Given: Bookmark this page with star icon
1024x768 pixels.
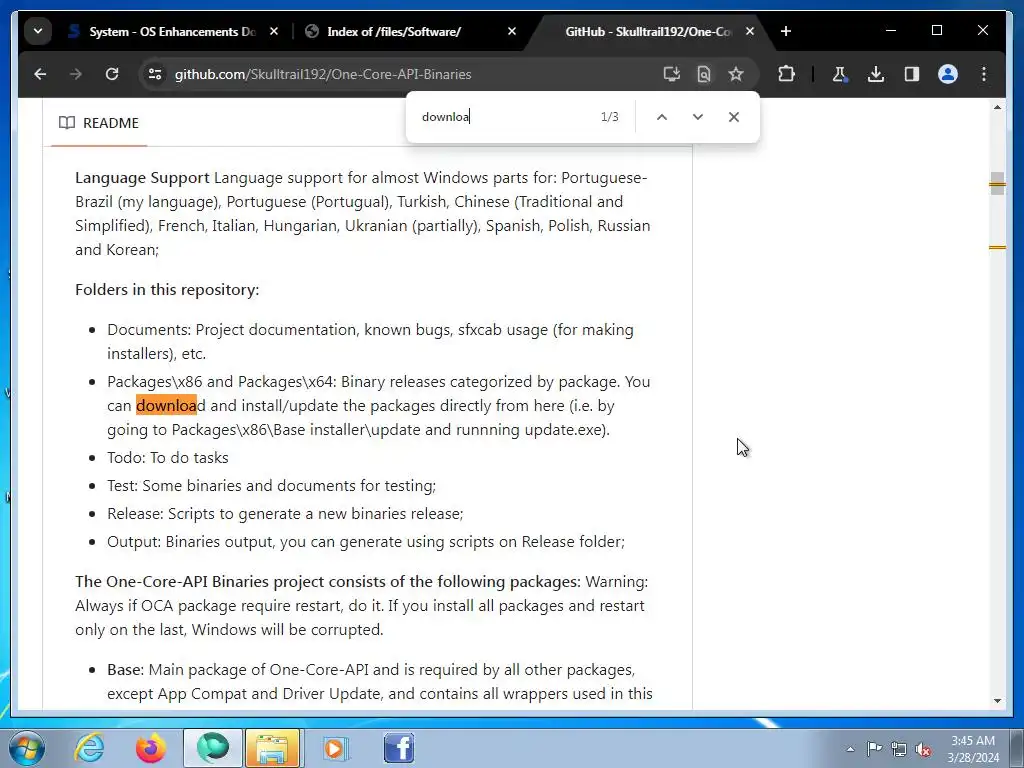Looking at the screenshot, I should [x=736, y=74].
